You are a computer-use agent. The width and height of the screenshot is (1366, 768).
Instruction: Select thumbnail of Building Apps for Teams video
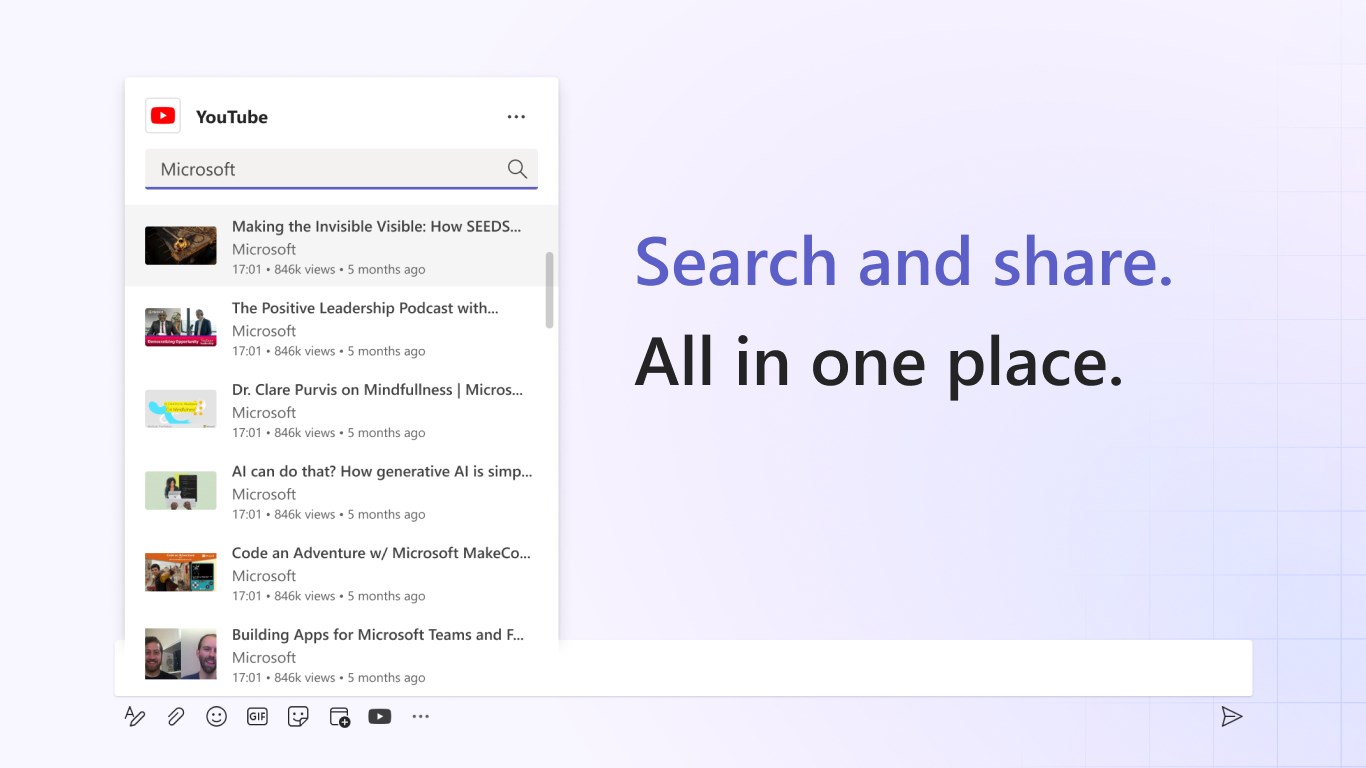coord(181,654)
